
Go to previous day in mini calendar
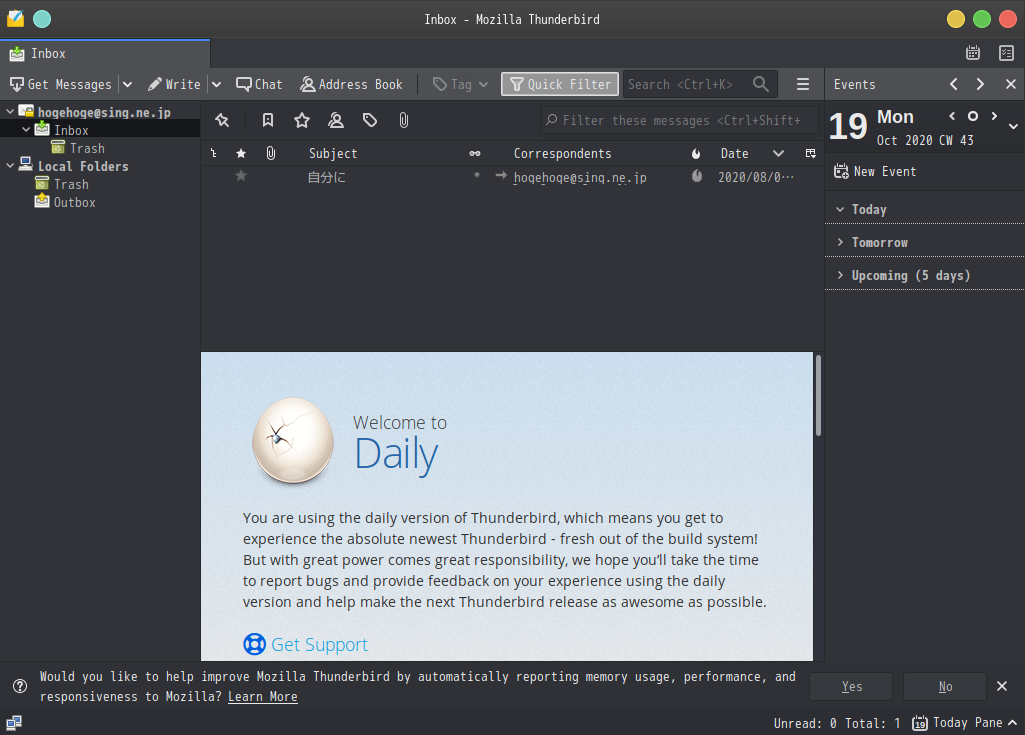952,116
